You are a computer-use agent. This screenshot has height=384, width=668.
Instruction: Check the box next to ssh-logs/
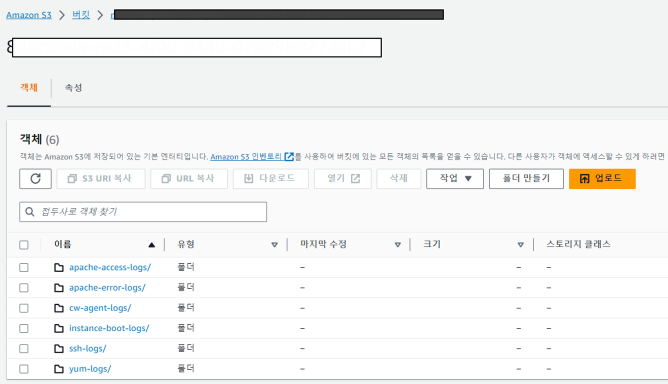click(x=24, y=349)
